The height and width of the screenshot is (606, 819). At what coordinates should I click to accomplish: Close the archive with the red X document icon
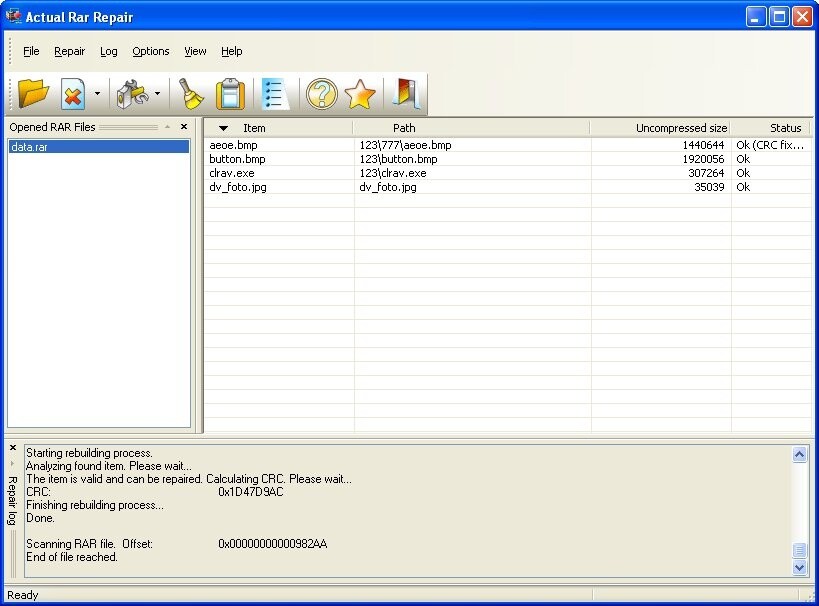70,93
